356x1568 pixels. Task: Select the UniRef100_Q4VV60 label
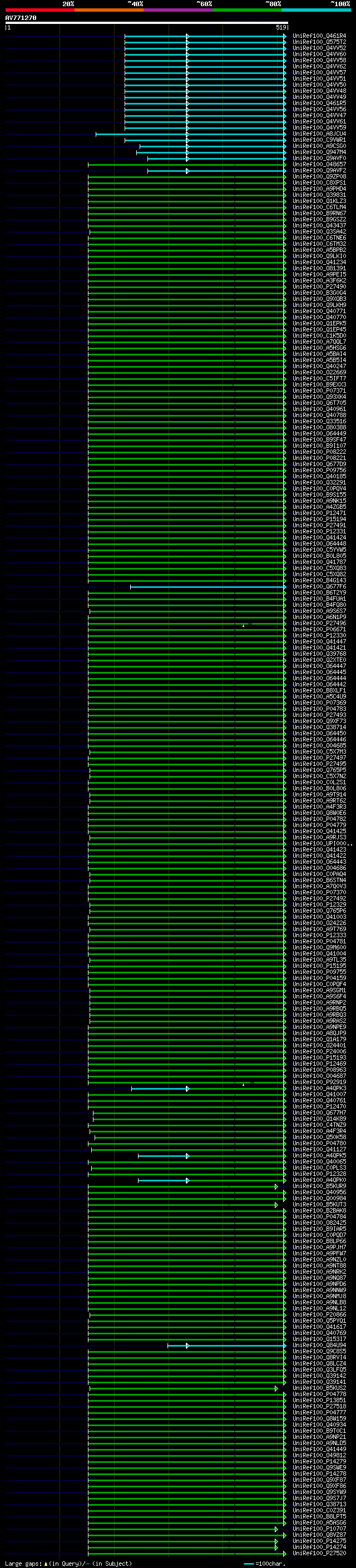tap(319, 54)
